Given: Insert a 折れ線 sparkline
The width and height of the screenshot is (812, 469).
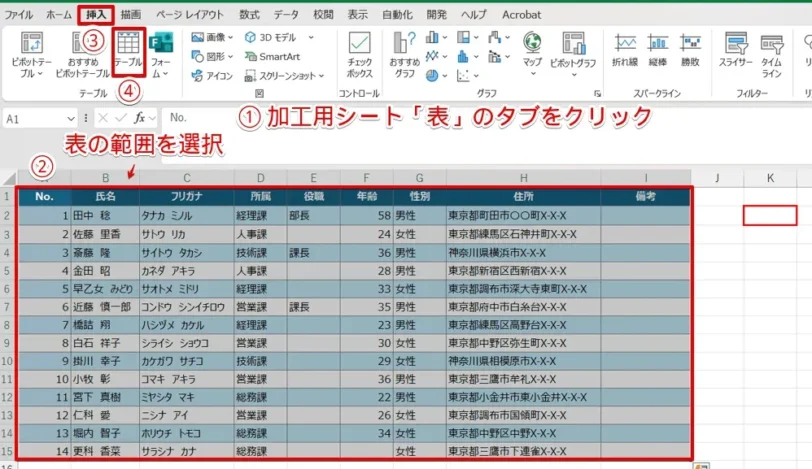Looking at the screenshot, I should coord(625,50).
